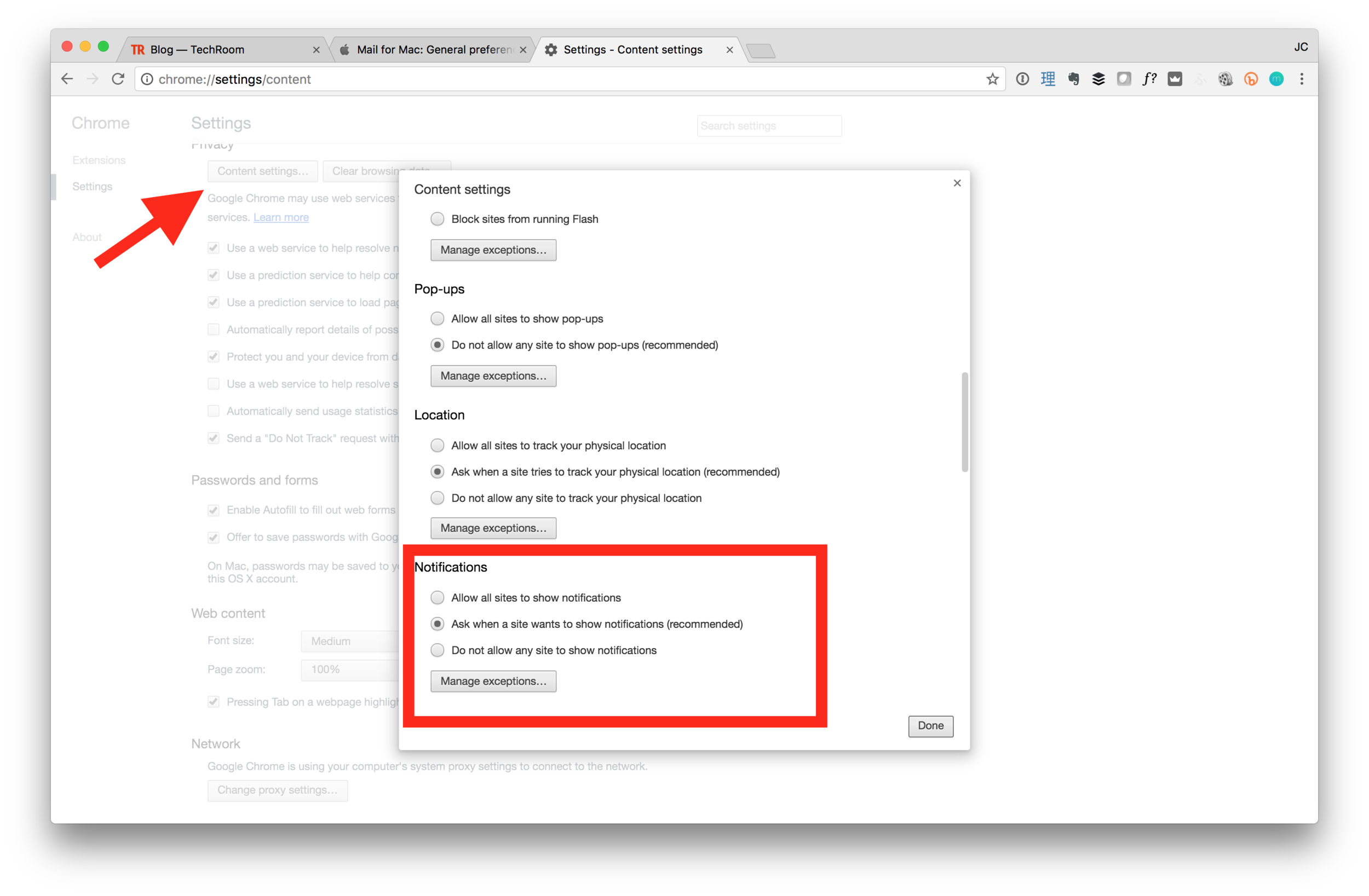Select Block sites from running Flash
Viewport: 1369px width, 896px height.
click(437, 219)
